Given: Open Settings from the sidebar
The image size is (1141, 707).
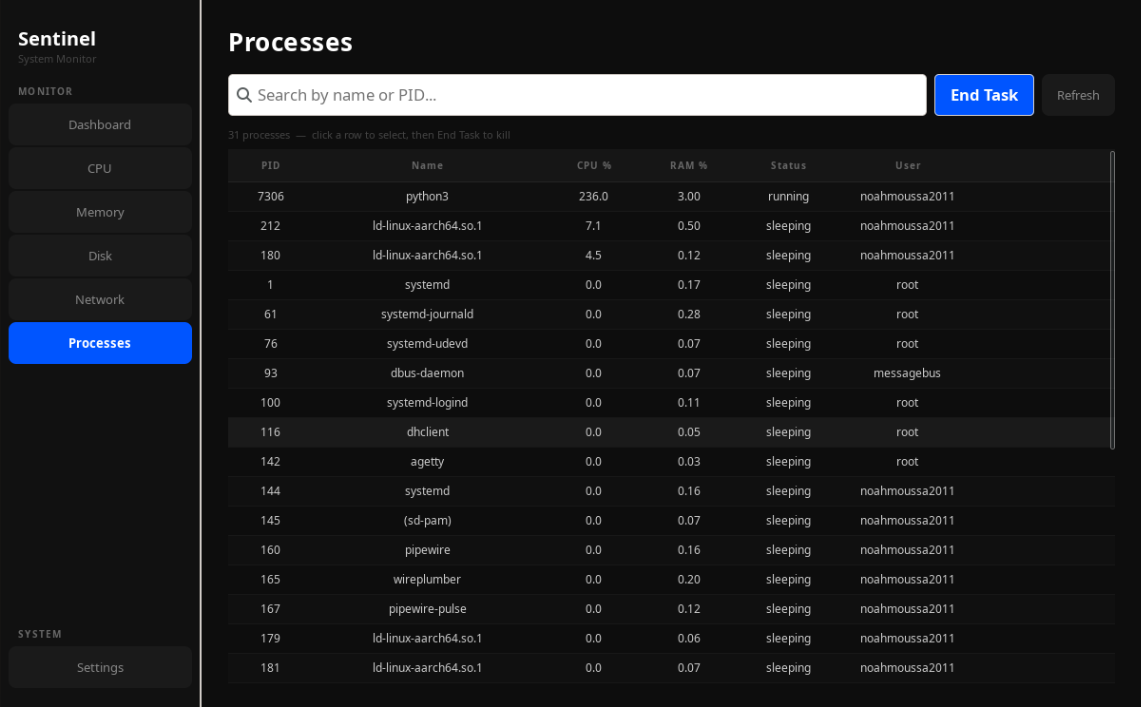Looking at the screenshot, I should tap(99, 667).
